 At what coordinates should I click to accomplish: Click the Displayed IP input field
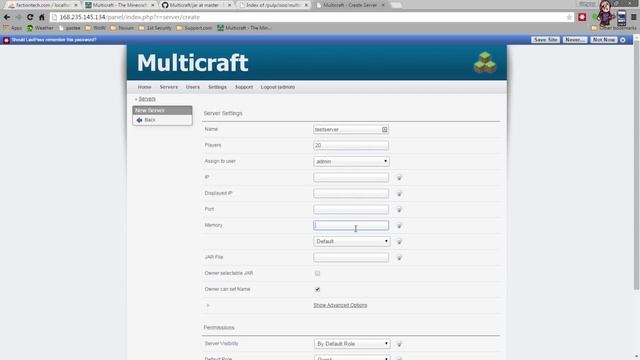[351, 193]
